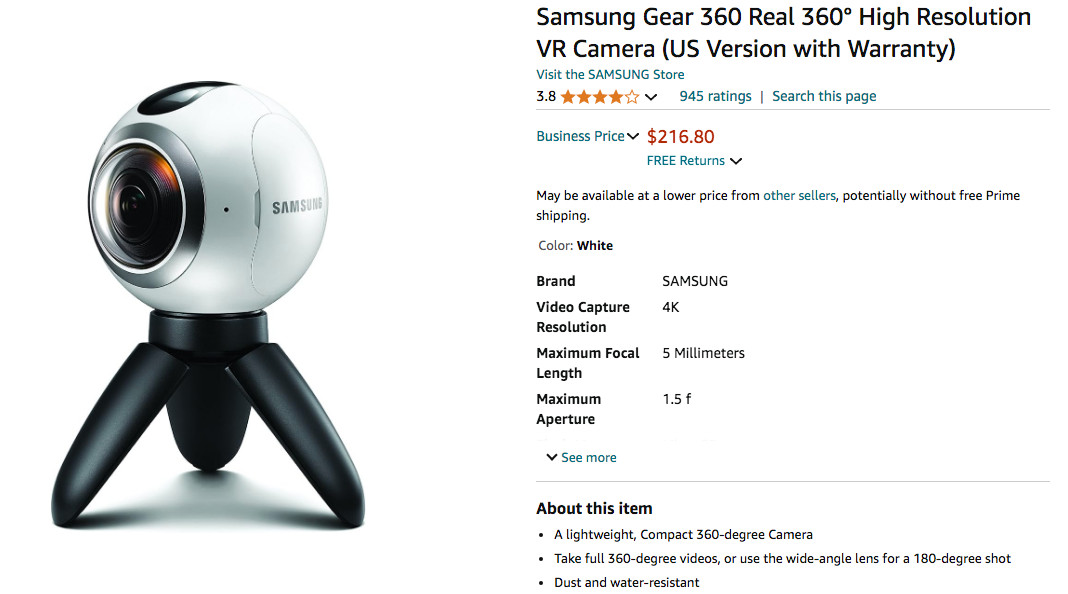Expand FREE Returns details
Viewport: 1068px width, 594px height.
(x=694, y=161)
